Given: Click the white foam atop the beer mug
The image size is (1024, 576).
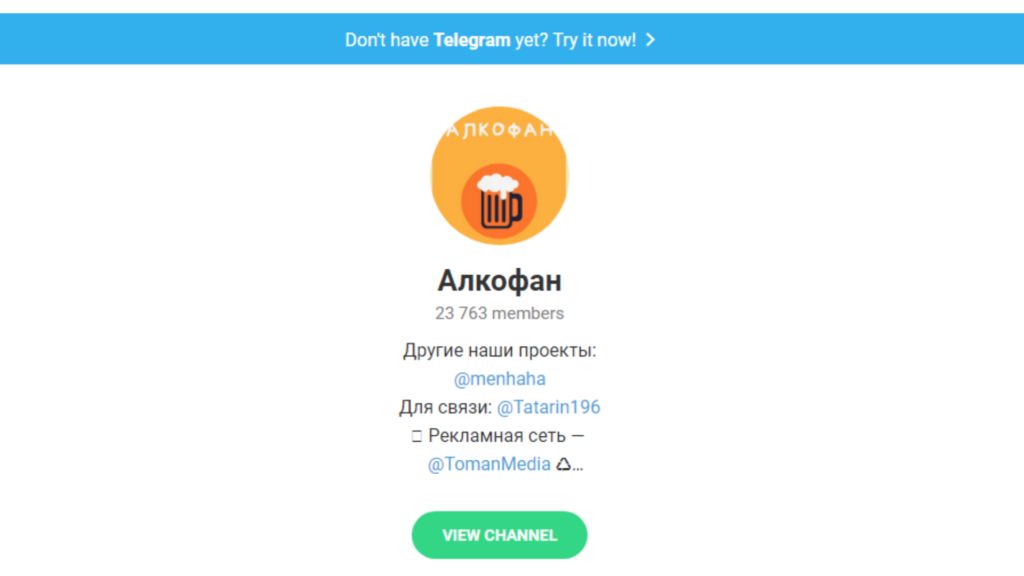Looking at the screenshot, I should click(x=498, y=185).
